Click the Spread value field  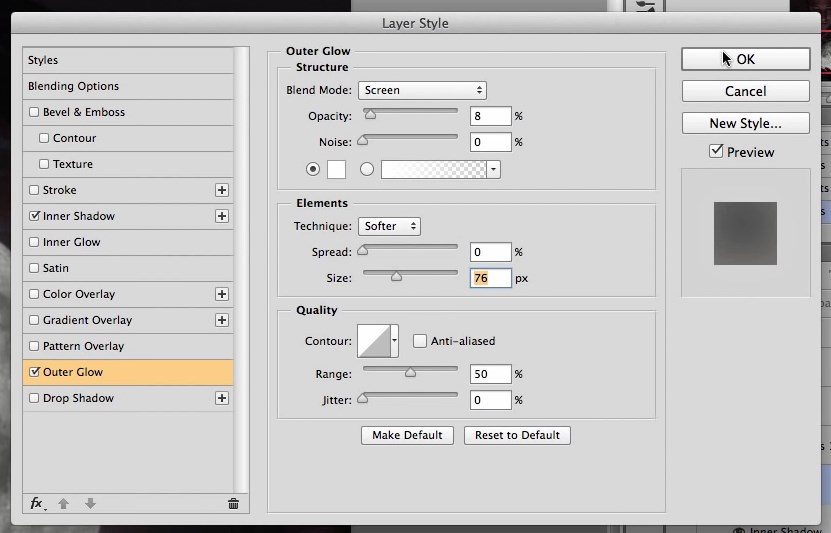(x=491, y=252)
